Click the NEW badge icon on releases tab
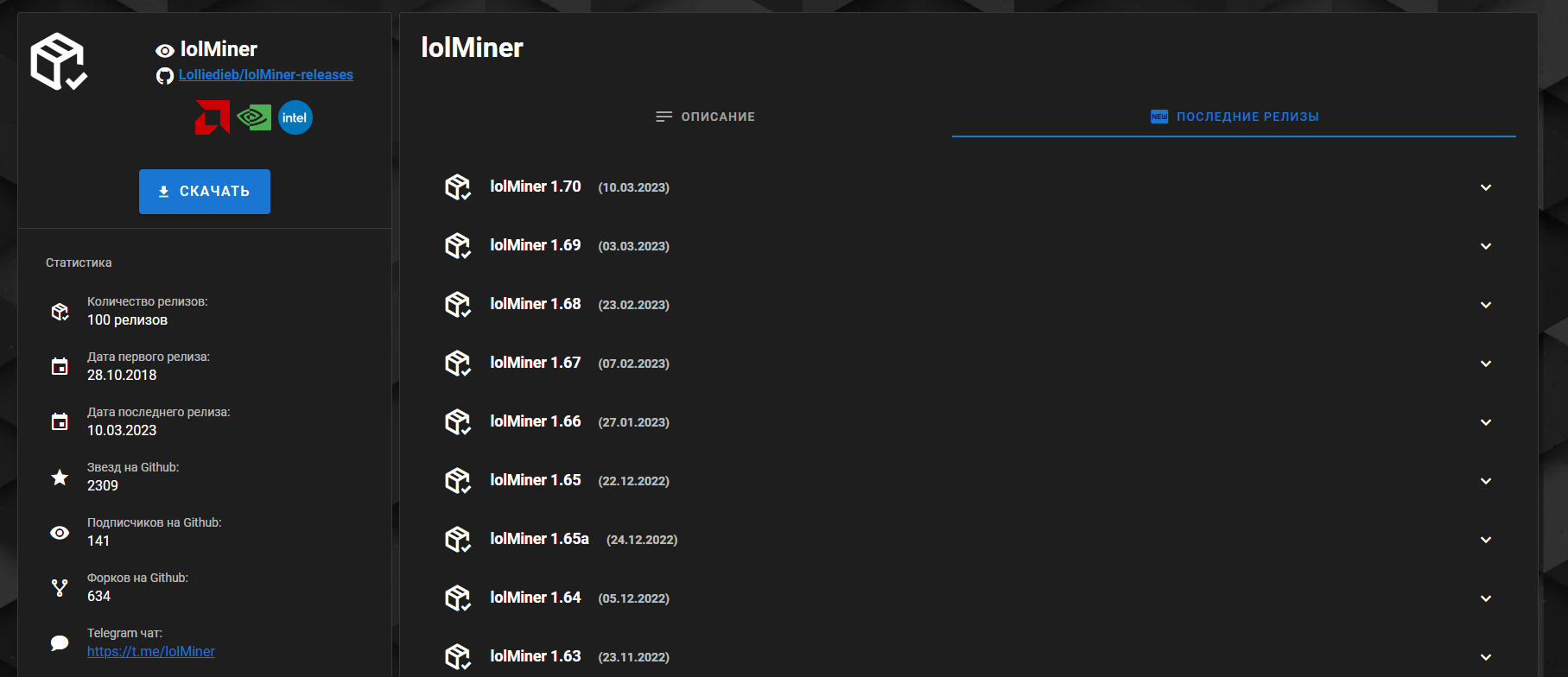The image size is (1568, 677). click(1159, 117)
